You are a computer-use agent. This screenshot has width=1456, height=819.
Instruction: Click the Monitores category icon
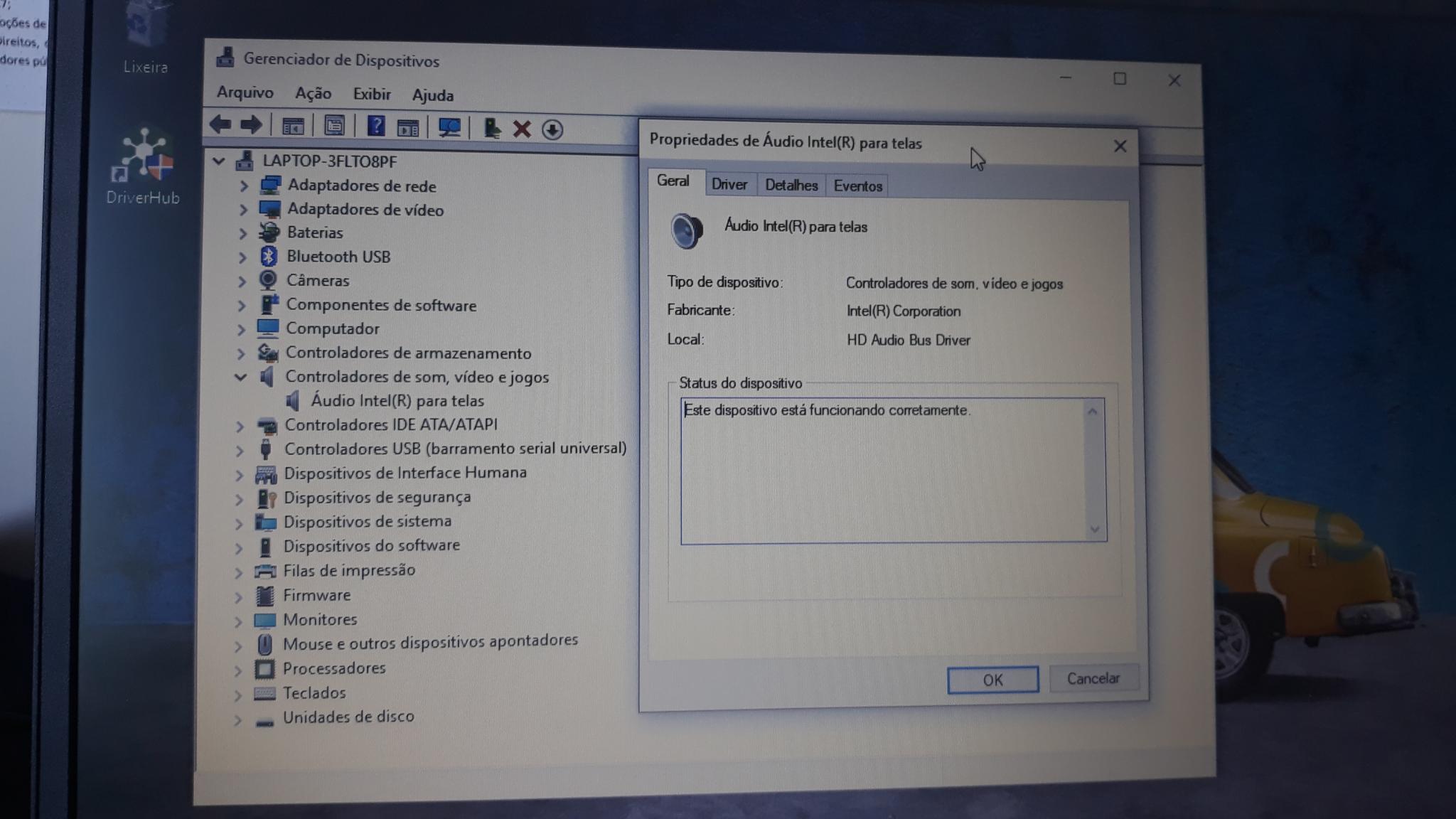click(x=265, y=620)
